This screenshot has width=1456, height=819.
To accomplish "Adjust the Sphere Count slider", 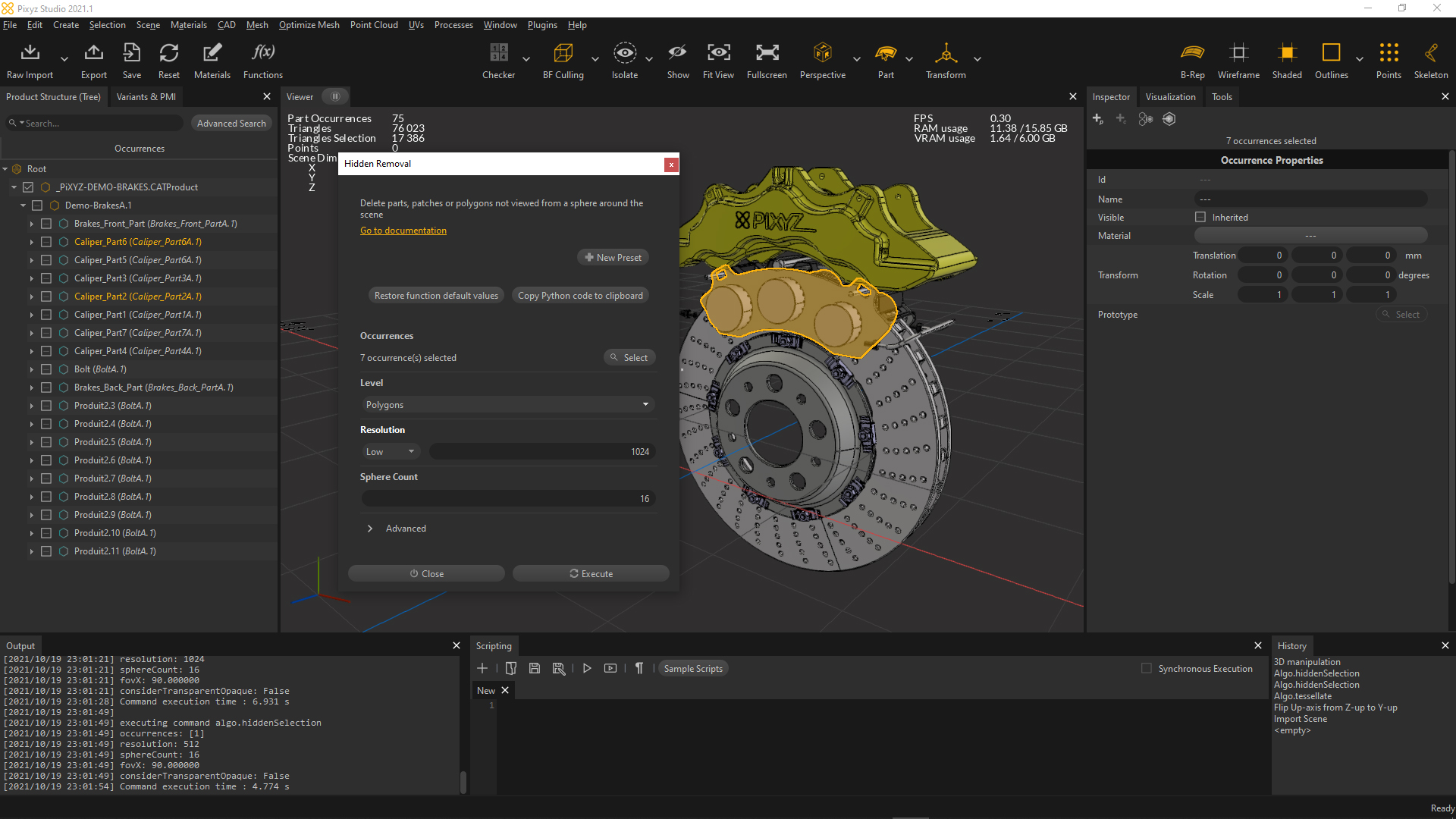I will click(508, 498).
